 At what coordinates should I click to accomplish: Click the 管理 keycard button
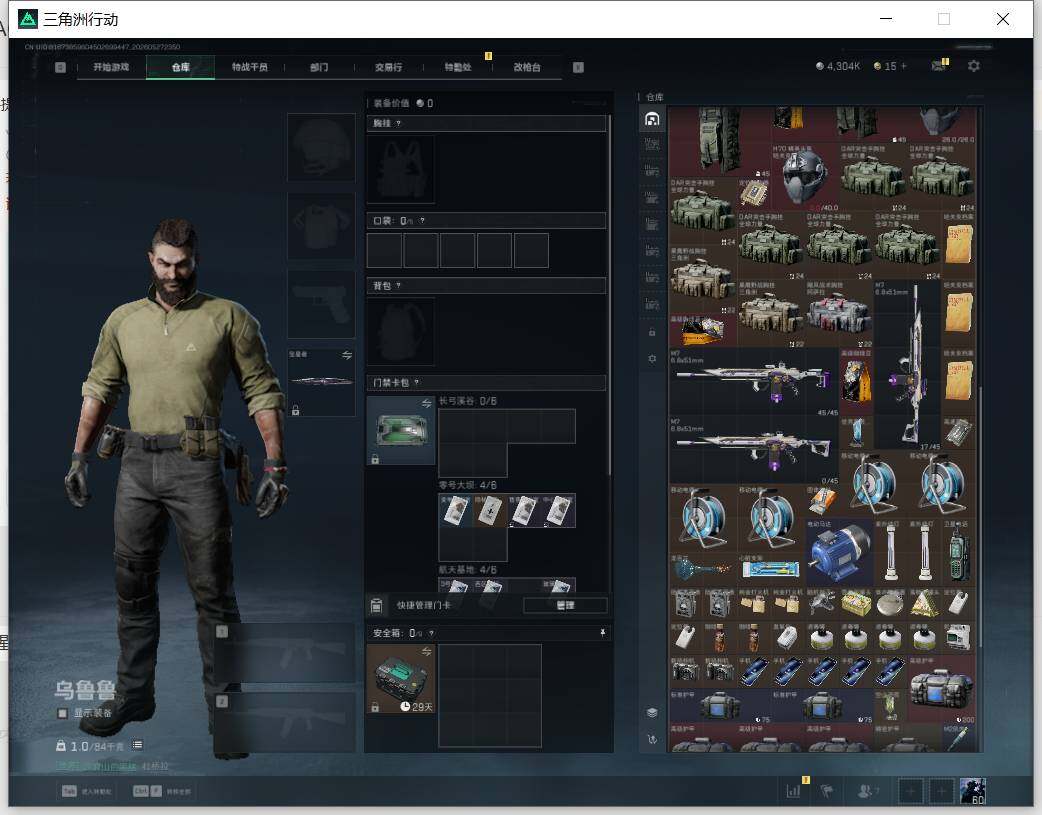[565, 605]
